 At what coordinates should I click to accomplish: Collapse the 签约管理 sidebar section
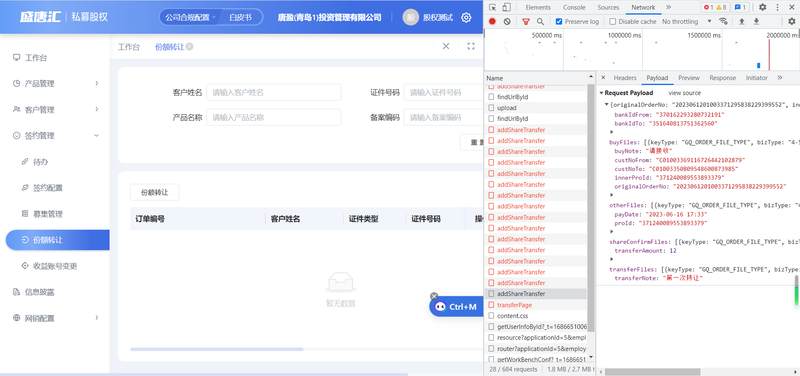tap(55, 136)
